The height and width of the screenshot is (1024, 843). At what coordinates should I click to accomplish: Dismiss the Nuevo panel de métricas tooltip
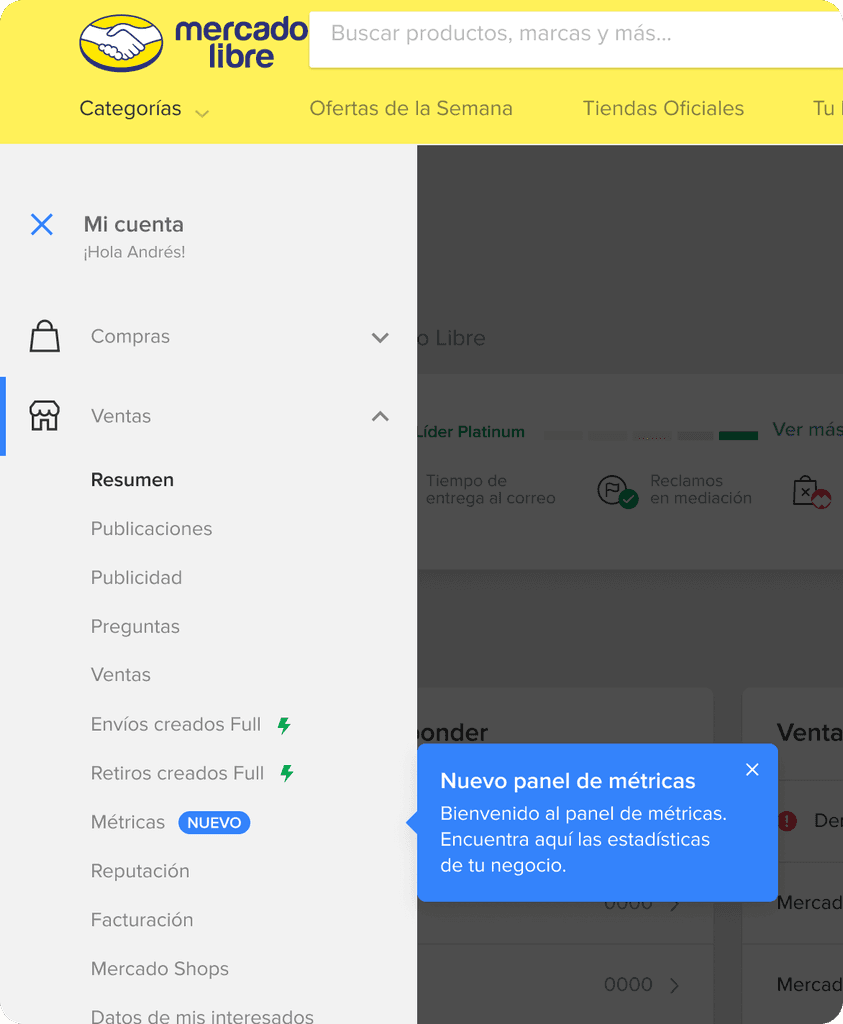752,769
